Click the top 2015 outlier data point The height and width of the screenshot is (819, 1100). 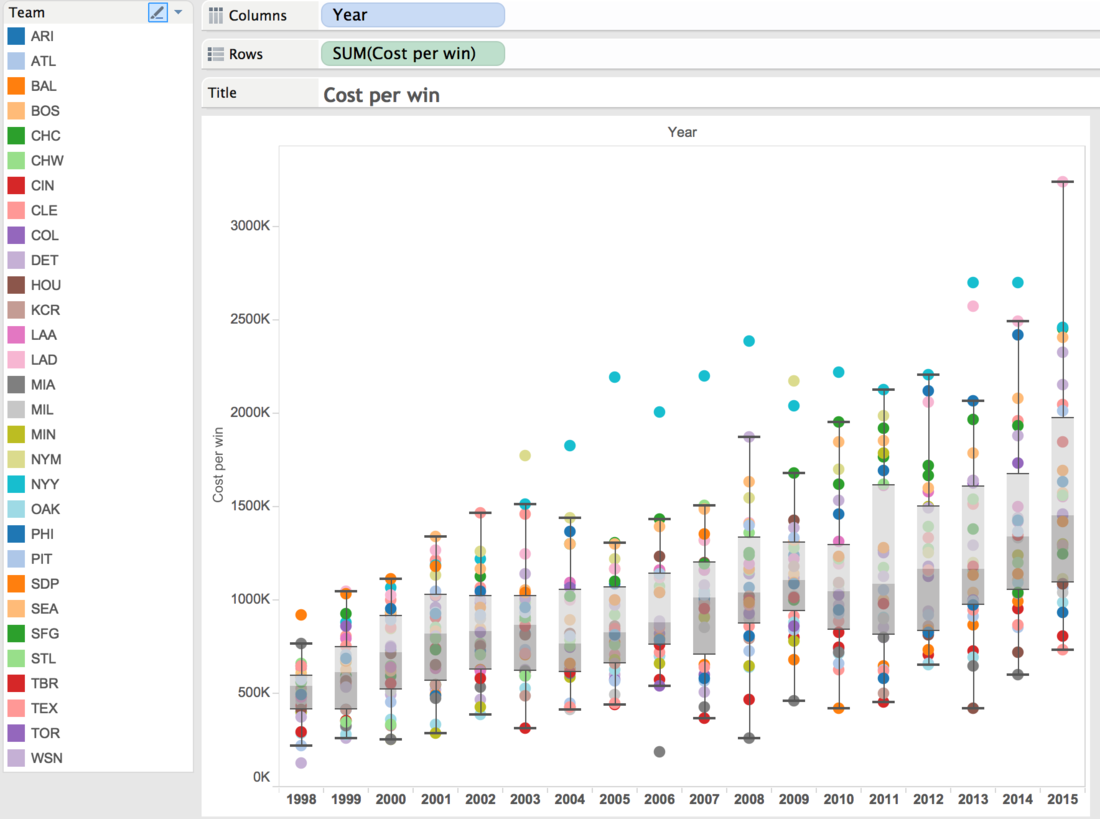coord(1063,182)
